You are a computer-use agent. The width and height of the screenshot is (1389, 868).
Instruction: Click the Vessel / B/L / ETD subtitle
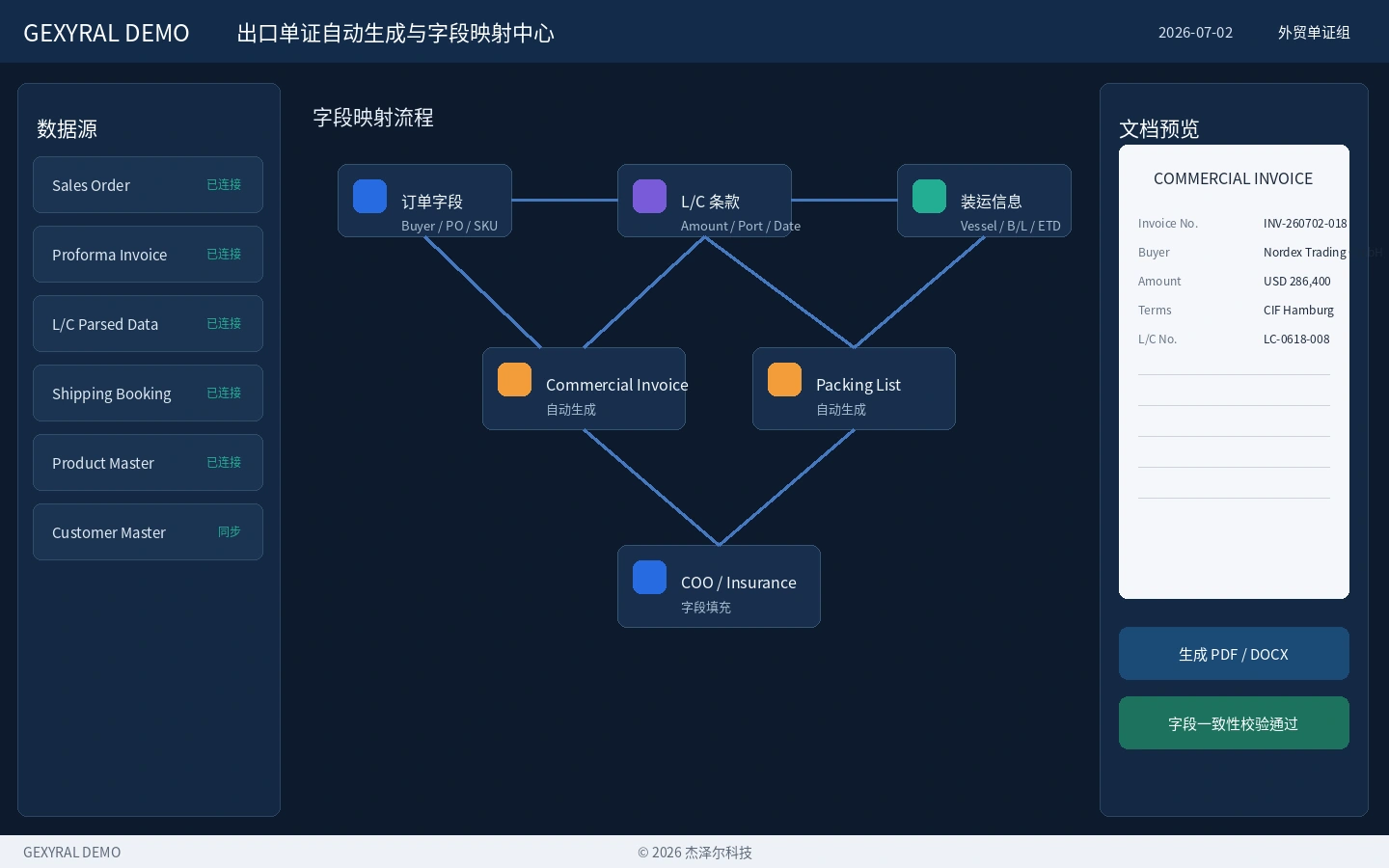click(1011, 226)
